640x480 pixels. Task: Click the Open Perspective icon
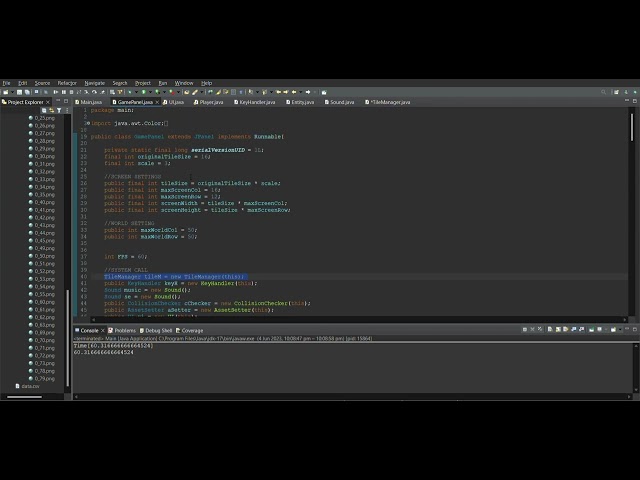(616, 92)
